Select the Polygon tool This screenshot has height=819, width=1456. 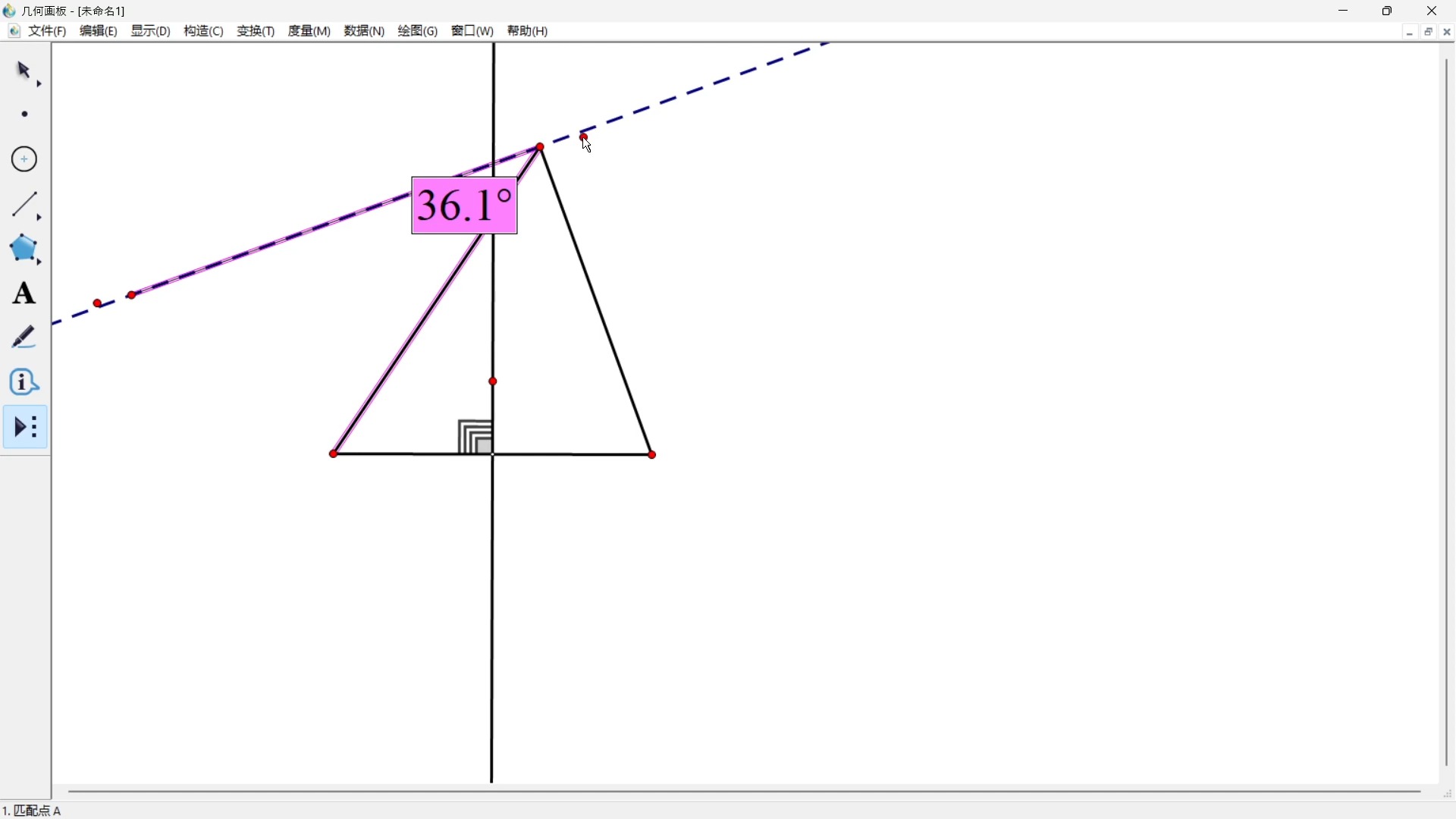(24, 248)
